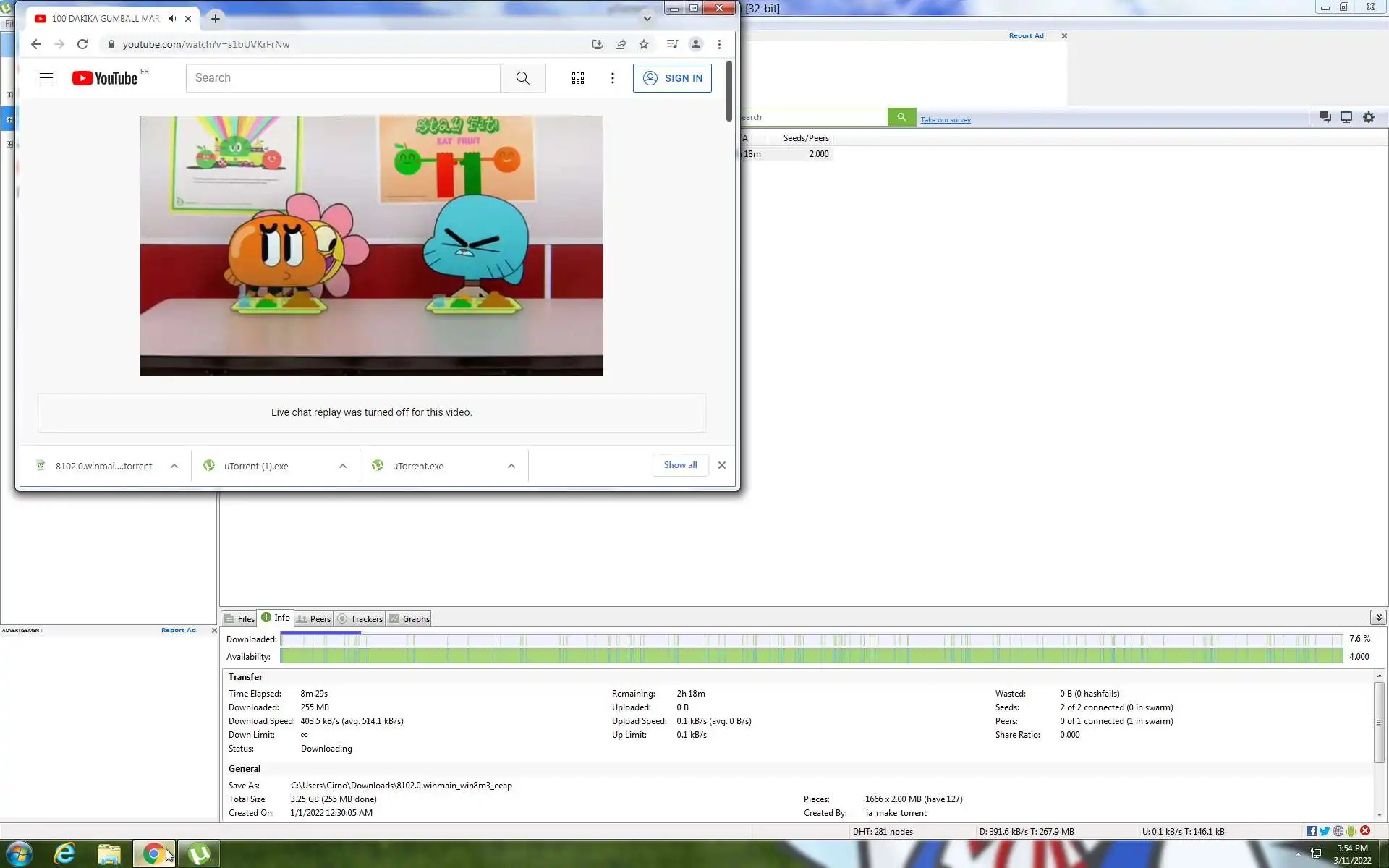The image size is (1389, 868).
Task: Open uTorrent remote screen icon
Action: (1346, 117)
